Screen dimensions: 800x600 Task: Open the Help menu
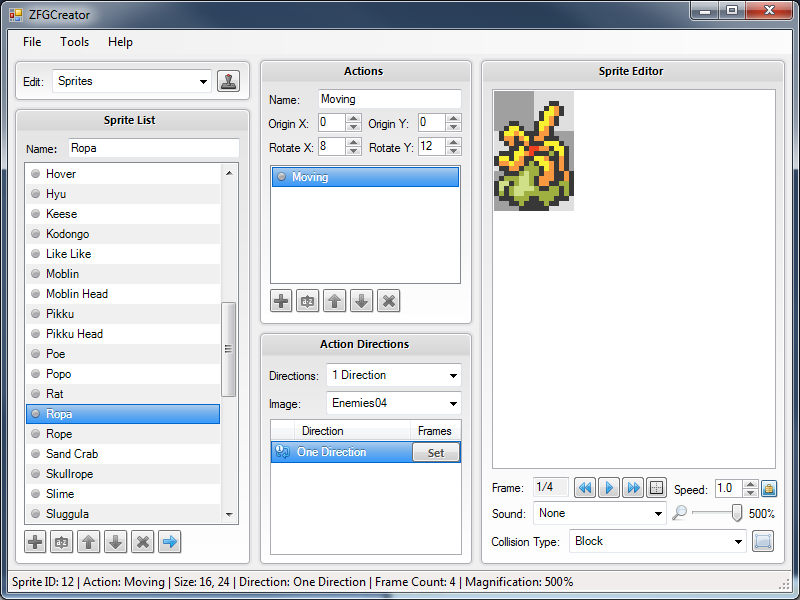tap(120, 42)
